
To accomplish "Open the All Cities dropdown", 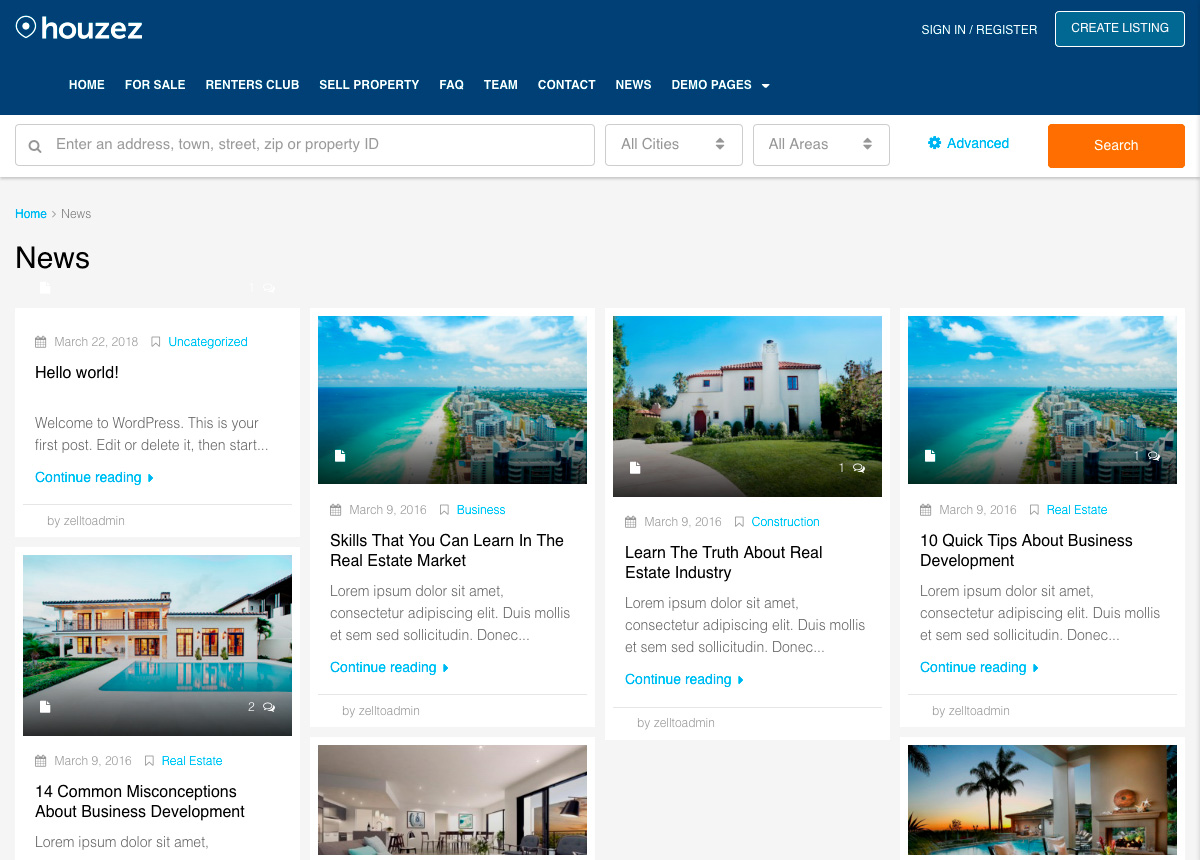I will coord(674,144).
